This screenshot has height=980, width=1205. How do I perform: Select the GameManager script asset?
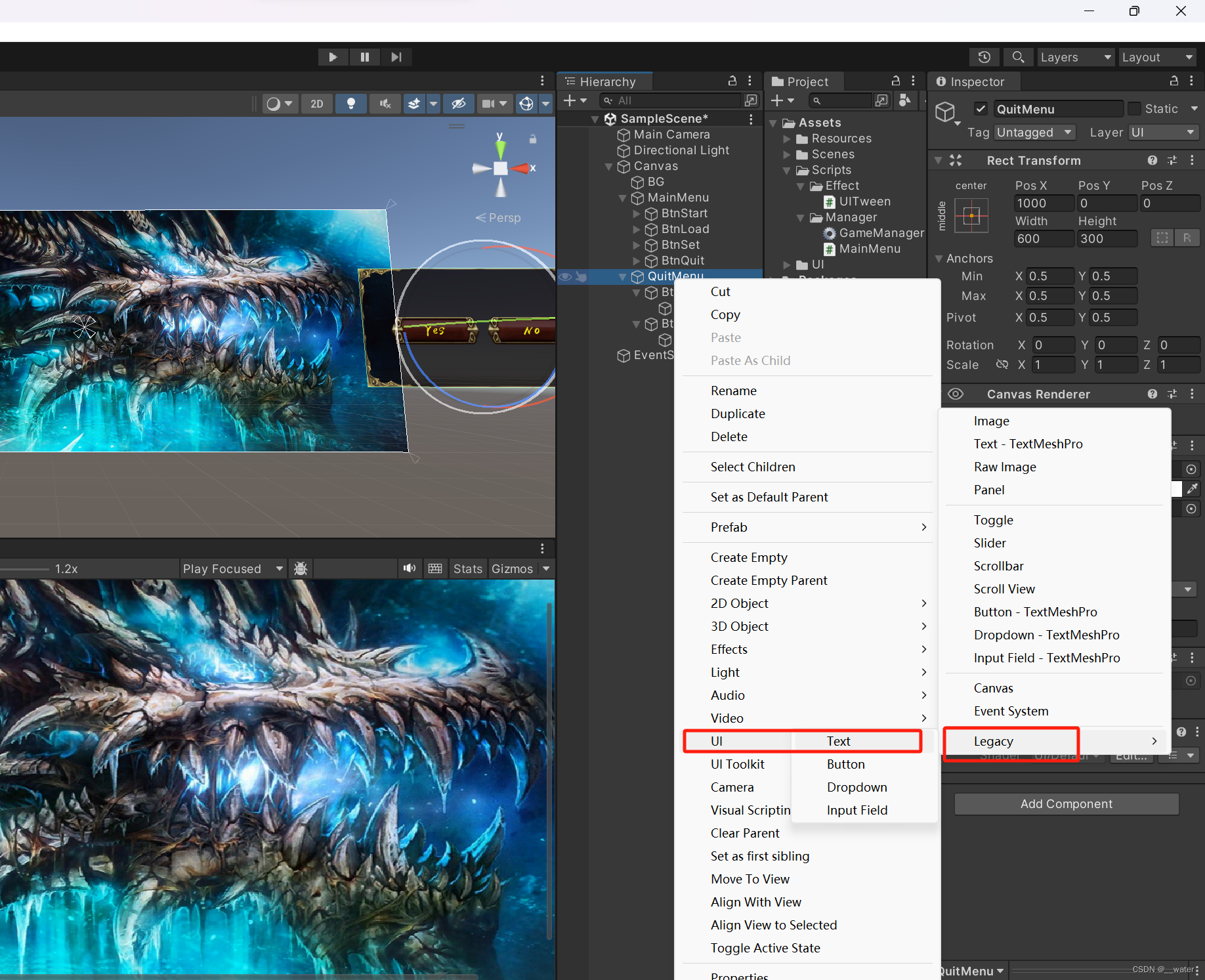tap(873, 233)
